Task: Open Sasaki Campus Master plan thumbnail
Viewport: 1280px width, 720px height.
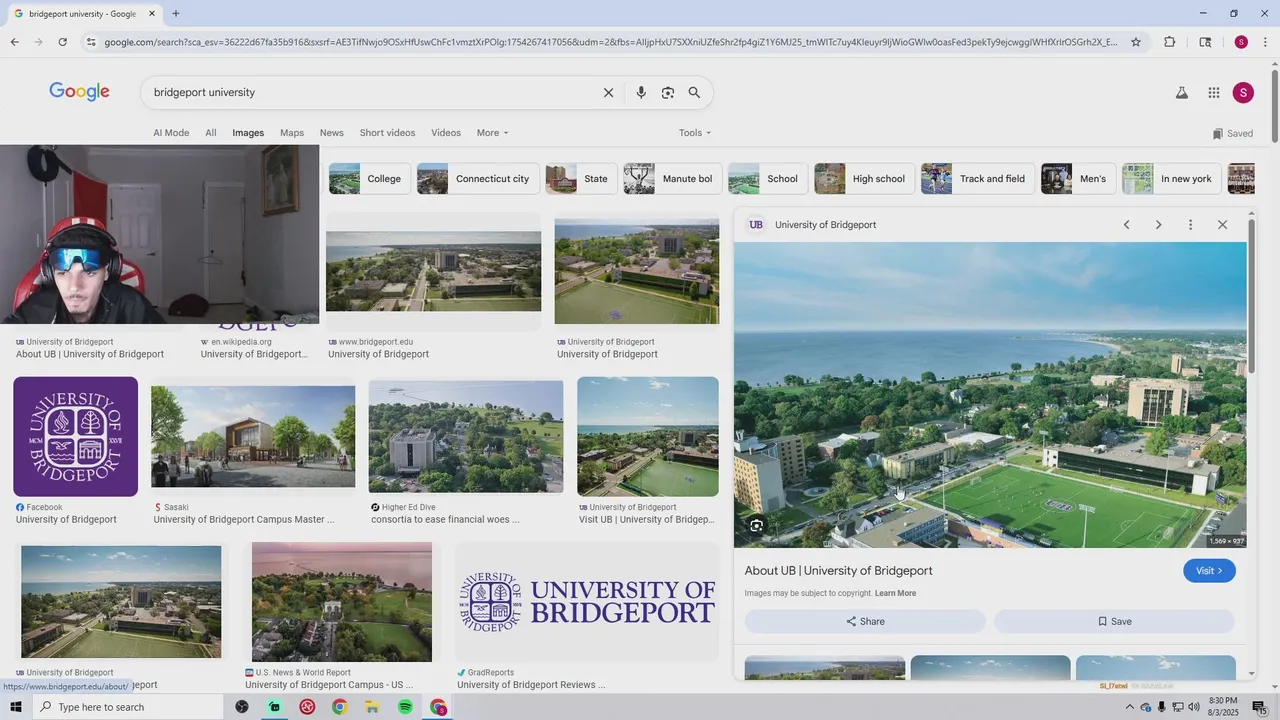Action: tap(253, 437)
